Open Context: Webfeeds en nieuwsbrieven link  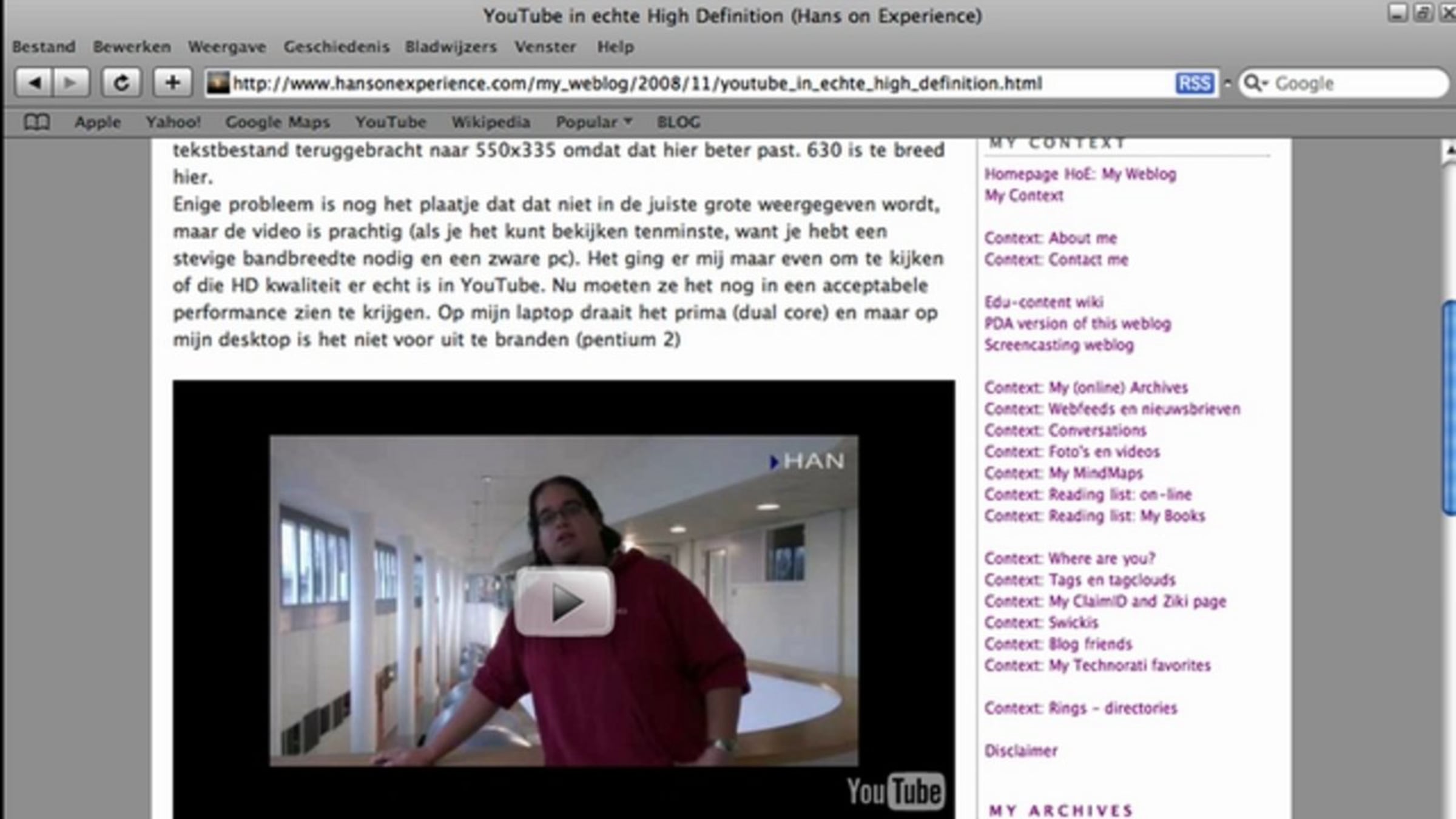click(1112, 409)
